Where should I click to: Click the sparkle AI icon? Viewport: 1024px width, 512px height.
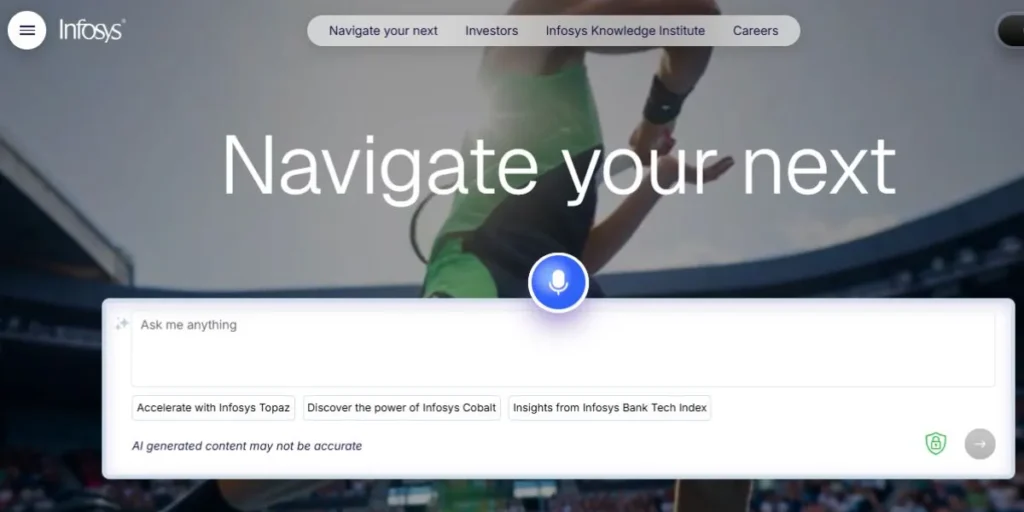(121, 324)
